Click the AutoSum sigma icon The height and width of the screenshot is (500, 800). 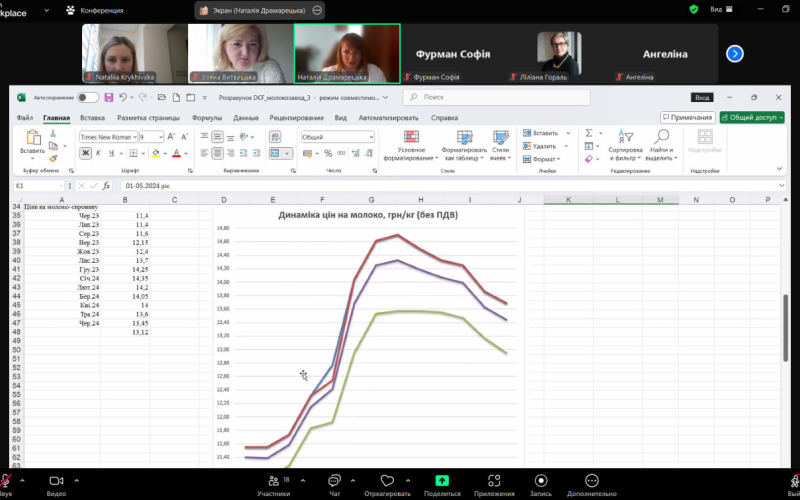589,133
